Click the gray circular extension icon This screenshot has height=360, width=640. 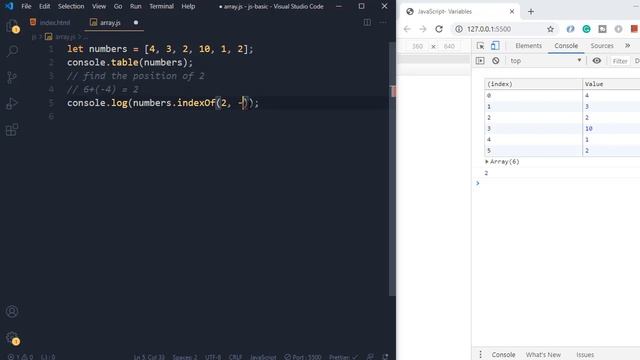coord(618,29)
